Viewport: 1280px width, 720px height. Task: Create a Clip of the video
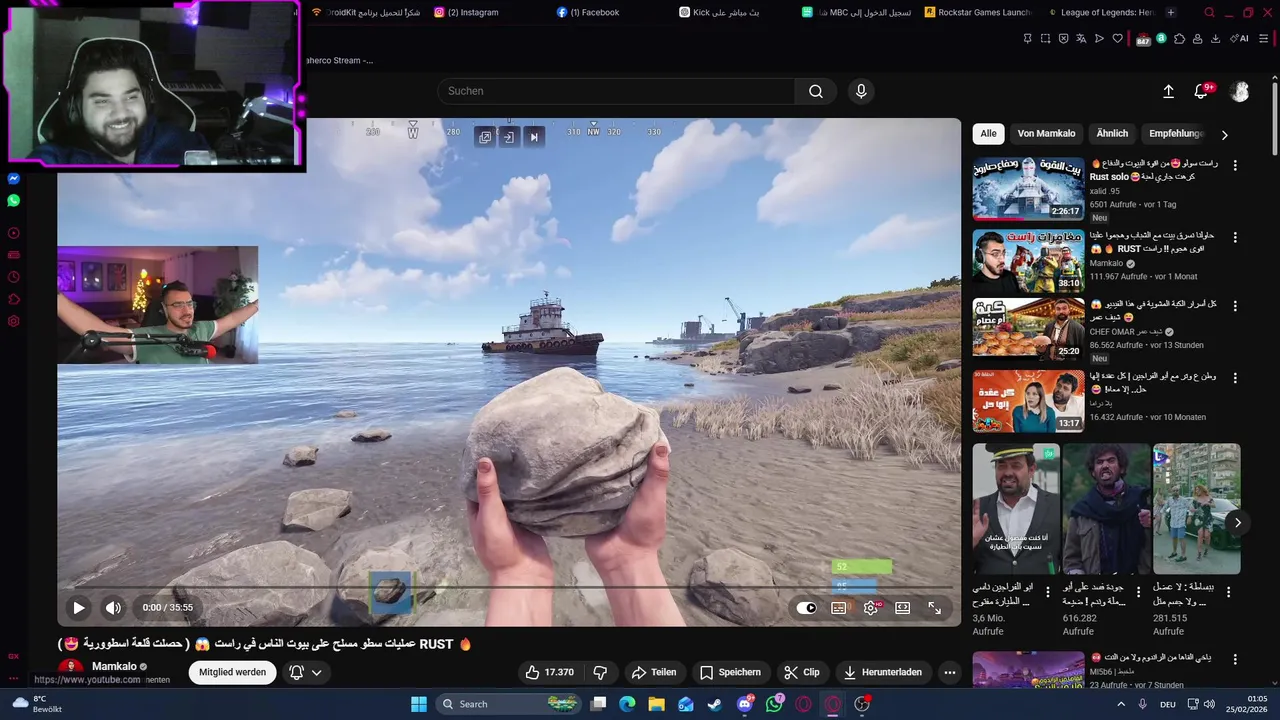point(802,672)
